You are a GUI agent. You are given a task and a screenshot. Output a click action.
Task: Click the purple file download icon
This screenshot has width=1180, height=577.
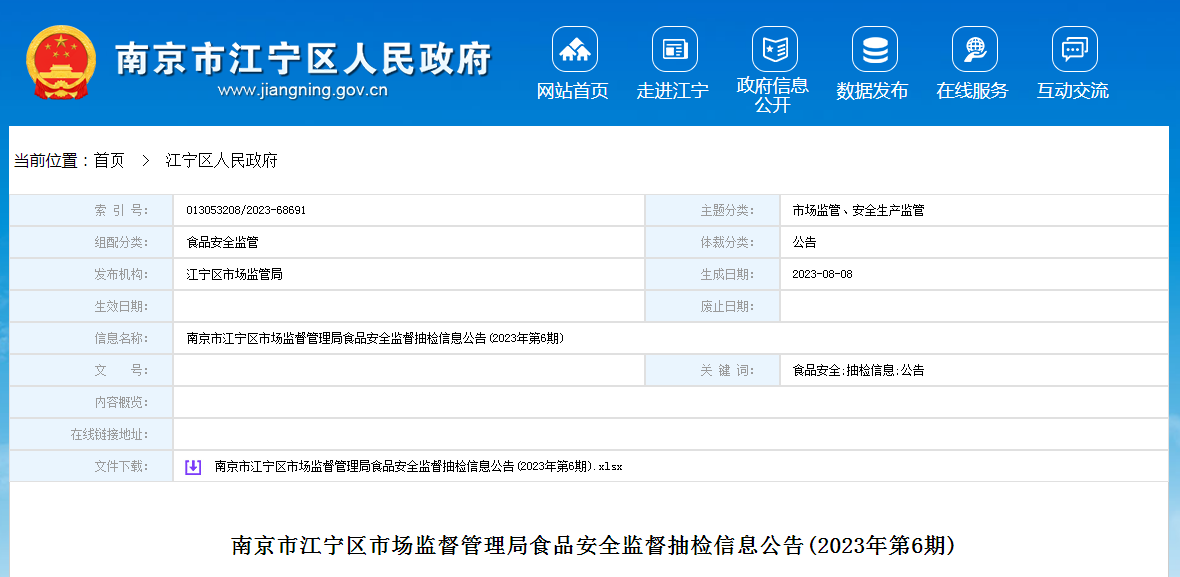click(193, 467)
